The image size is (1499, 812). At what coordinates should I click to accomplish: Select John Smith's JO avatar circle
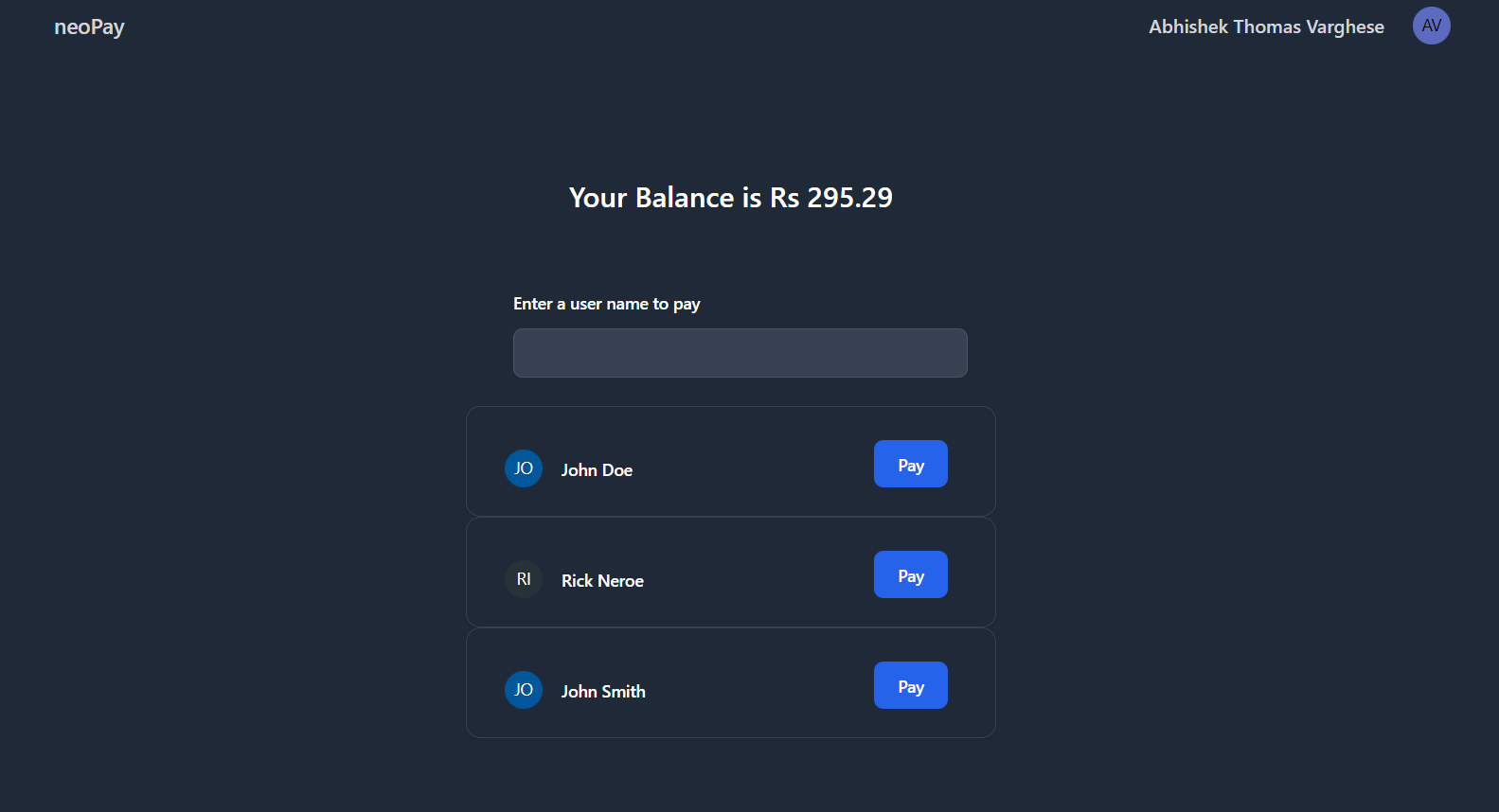point(523,690)
